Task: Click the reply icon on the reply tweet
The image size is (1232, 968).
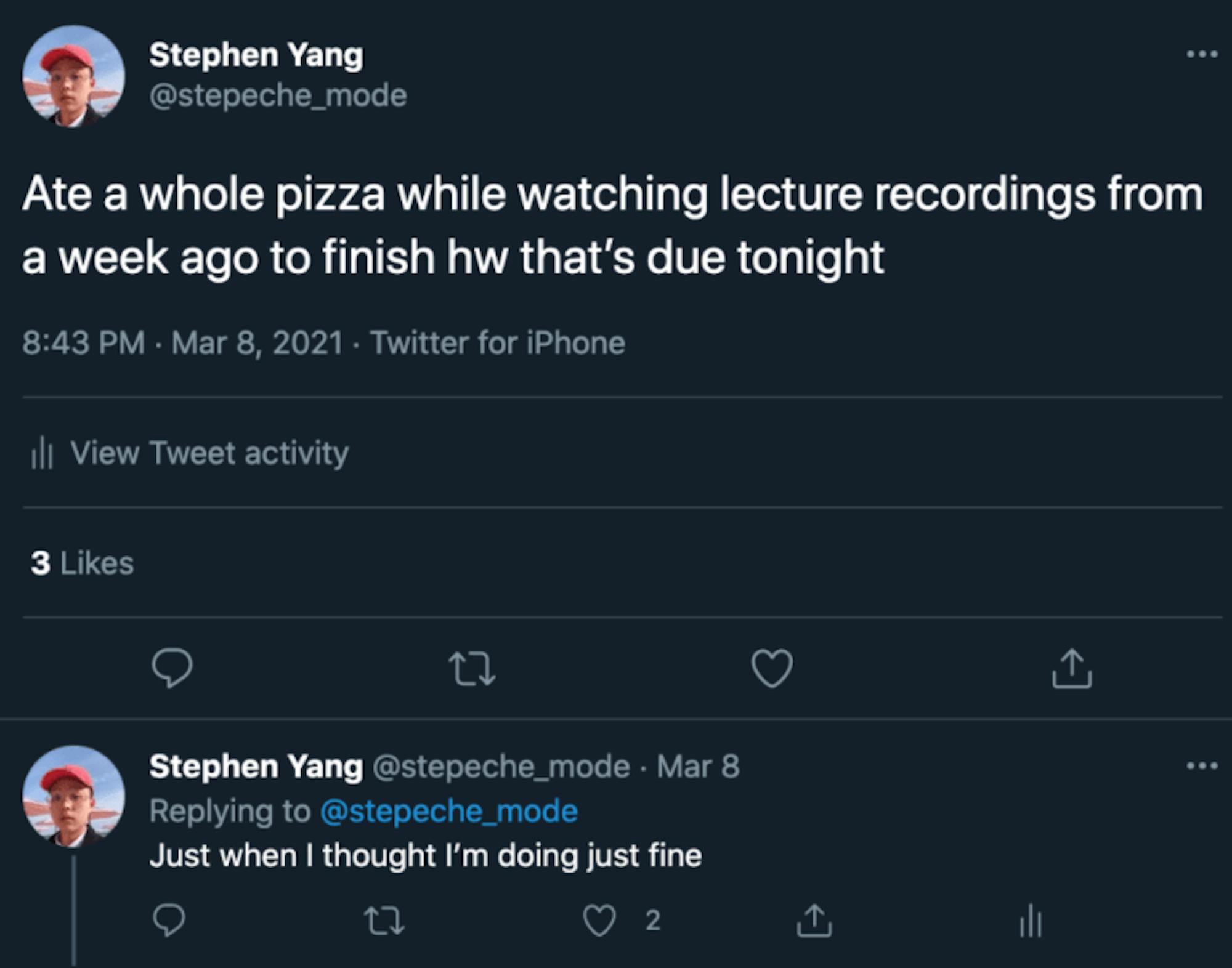Action: pos(169,921)
